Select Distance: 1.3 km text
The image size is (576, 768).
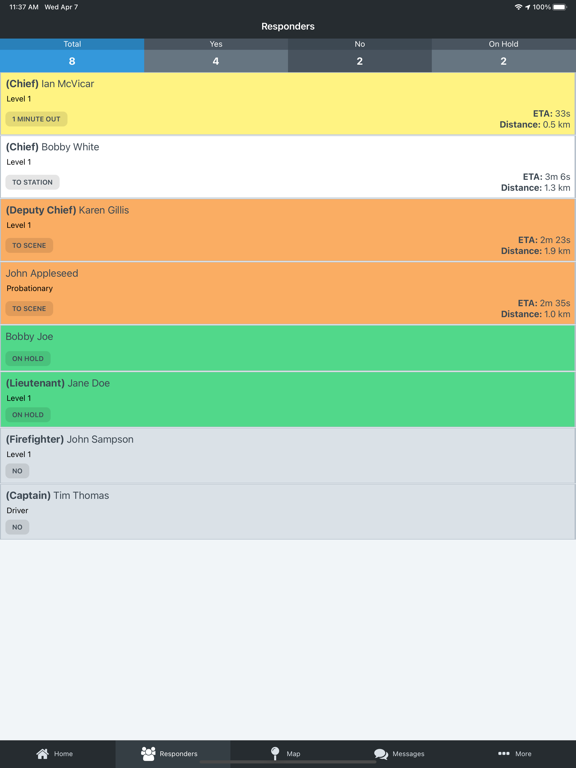point(536,188)
